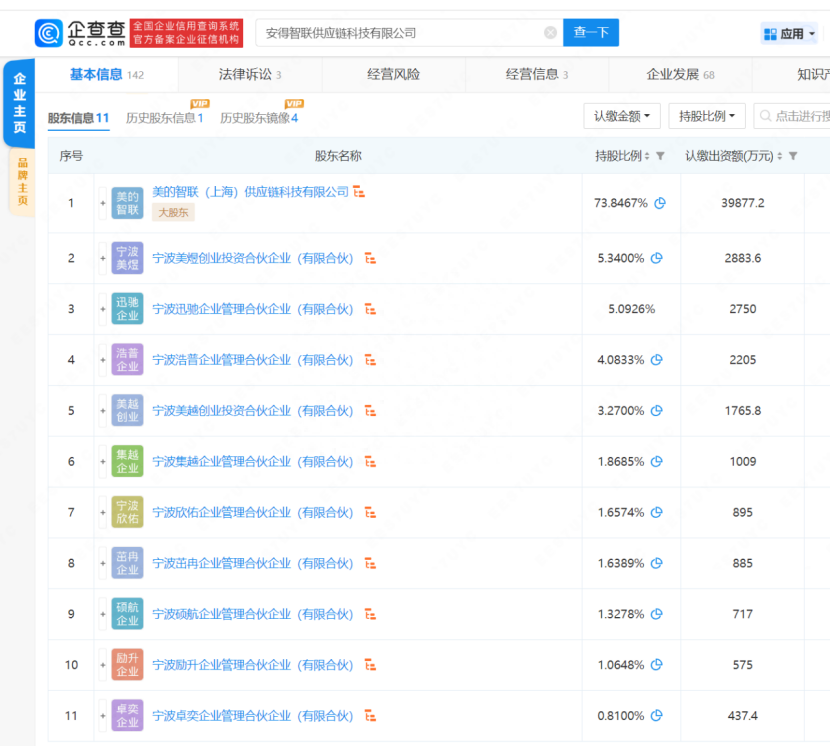Screen dimensions: 830x746
Task: Open equity structure icon for 宁波浩普企业管理
Action: pos(371,360)
